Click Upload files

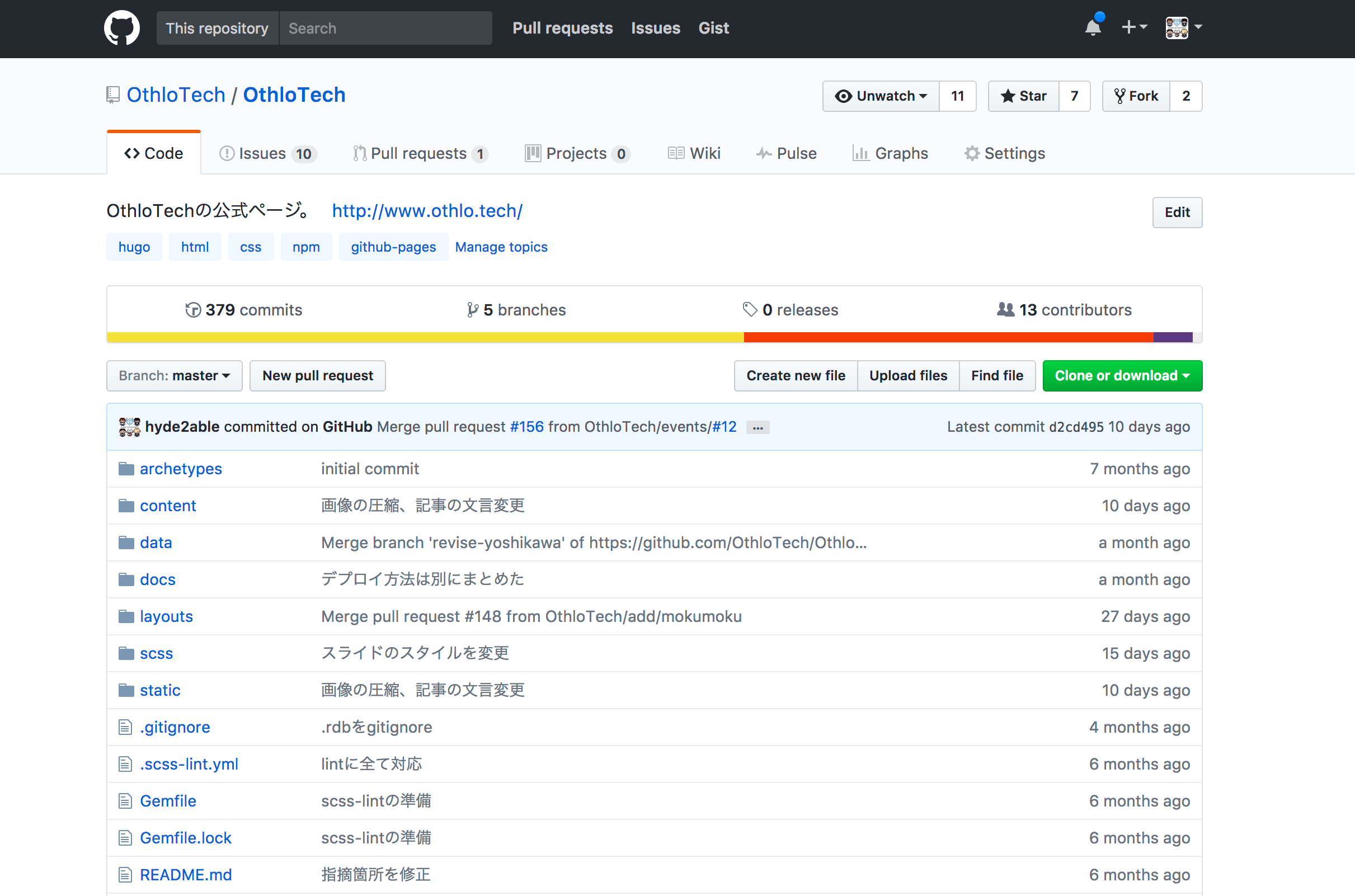tap(908, 375)
